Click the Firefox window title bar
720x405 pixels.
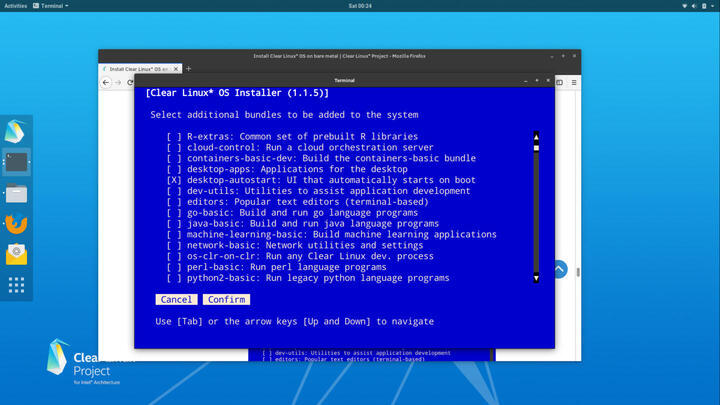click(339, 56)
